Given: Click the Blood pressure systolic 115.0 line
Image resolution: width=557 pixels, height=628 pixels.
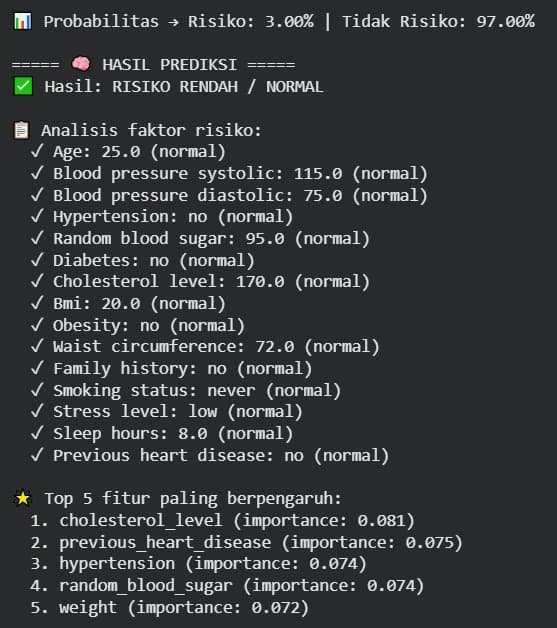Looking at the screenshot, I should pyautogui.click(x=240, y=173).
